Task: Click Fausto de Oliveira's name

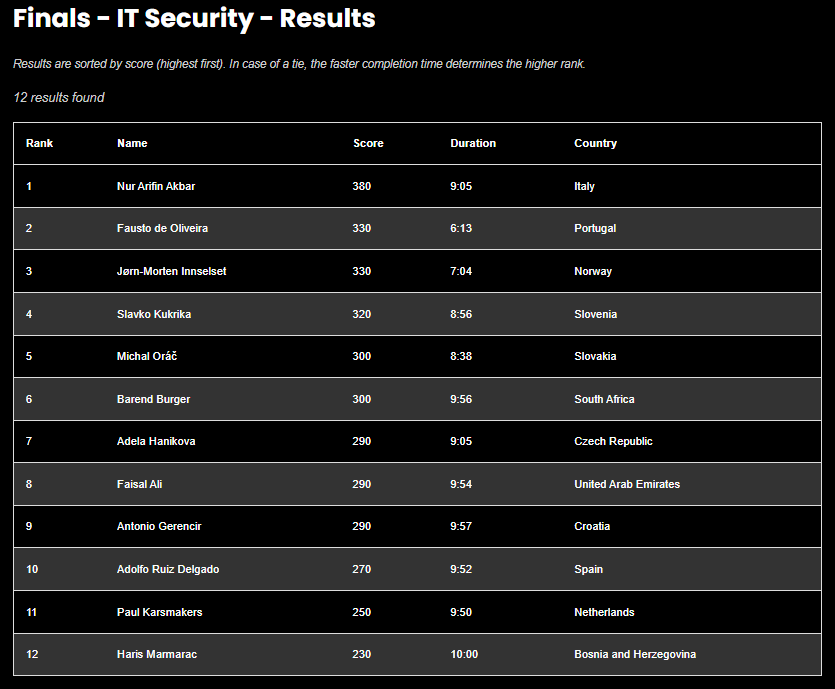Action: 162,228
